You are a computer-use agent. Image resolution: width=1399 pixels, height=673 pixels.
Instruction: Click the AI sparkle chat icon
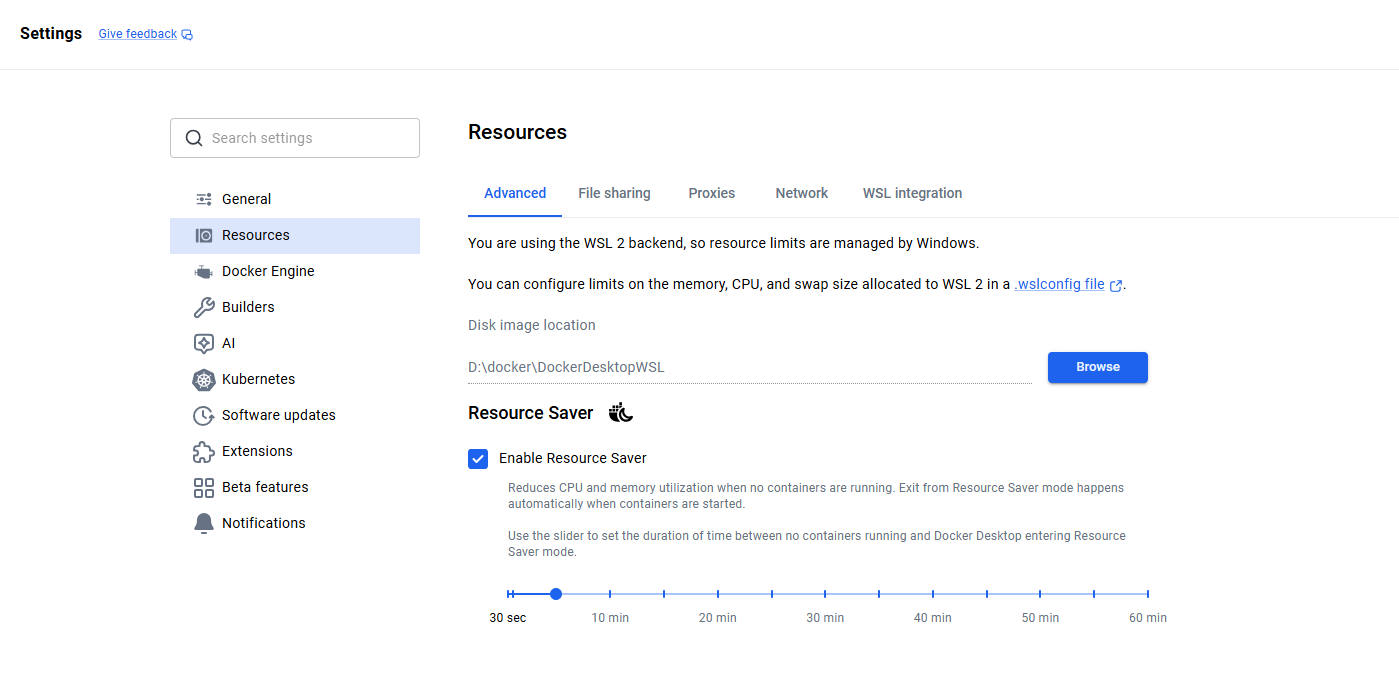[x=204, y=343]
